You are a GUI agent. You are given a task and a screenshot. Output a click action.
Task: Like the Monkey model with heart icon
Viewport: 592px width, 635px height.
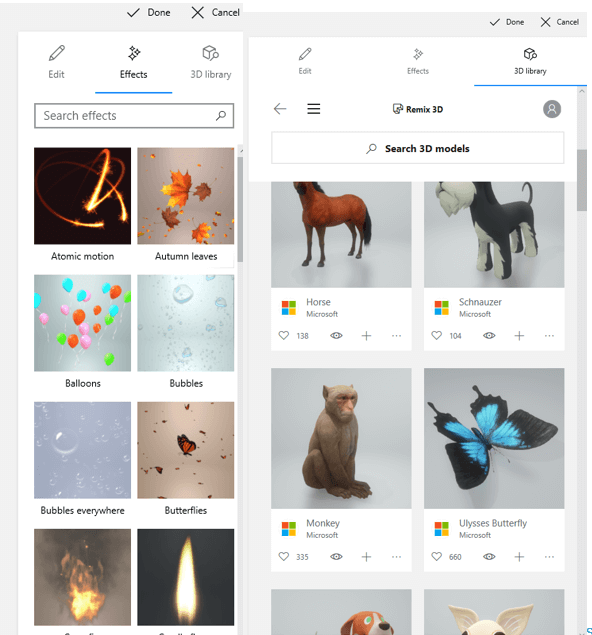click(284, 556)
